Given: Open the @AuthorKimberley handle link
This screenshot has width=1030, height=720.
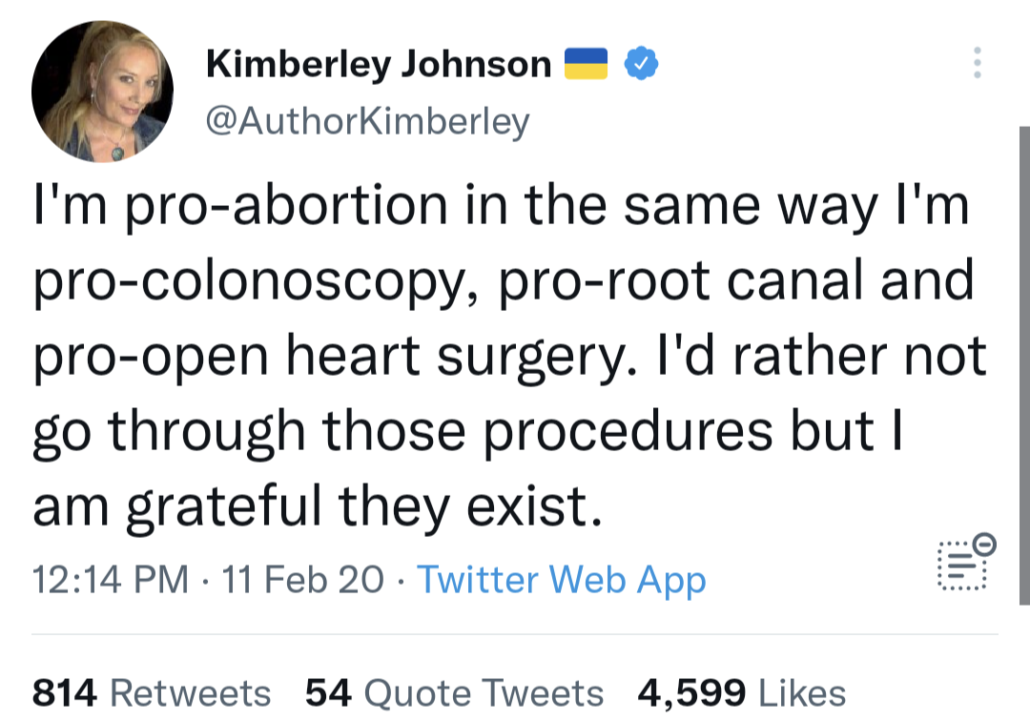Looking at the screenshot, I should 367,121.
